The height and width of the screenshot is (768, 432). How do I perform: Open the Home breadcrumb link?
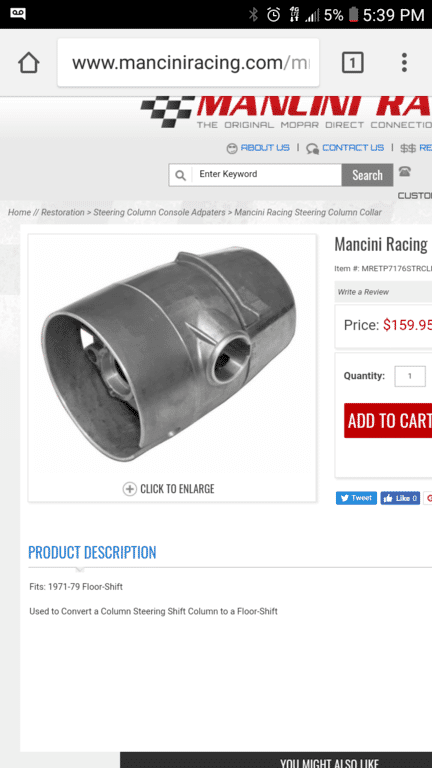click(x=19, y=212)
